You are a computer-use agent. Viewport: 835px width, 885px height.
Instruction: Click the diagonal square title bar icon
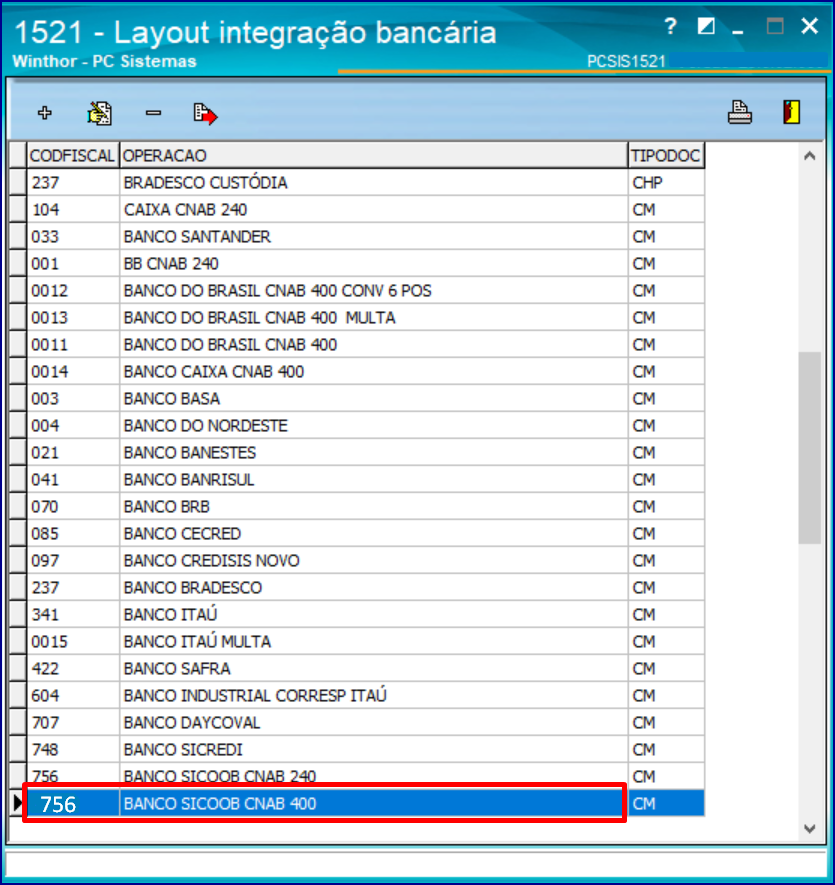(x=706, y=26)
